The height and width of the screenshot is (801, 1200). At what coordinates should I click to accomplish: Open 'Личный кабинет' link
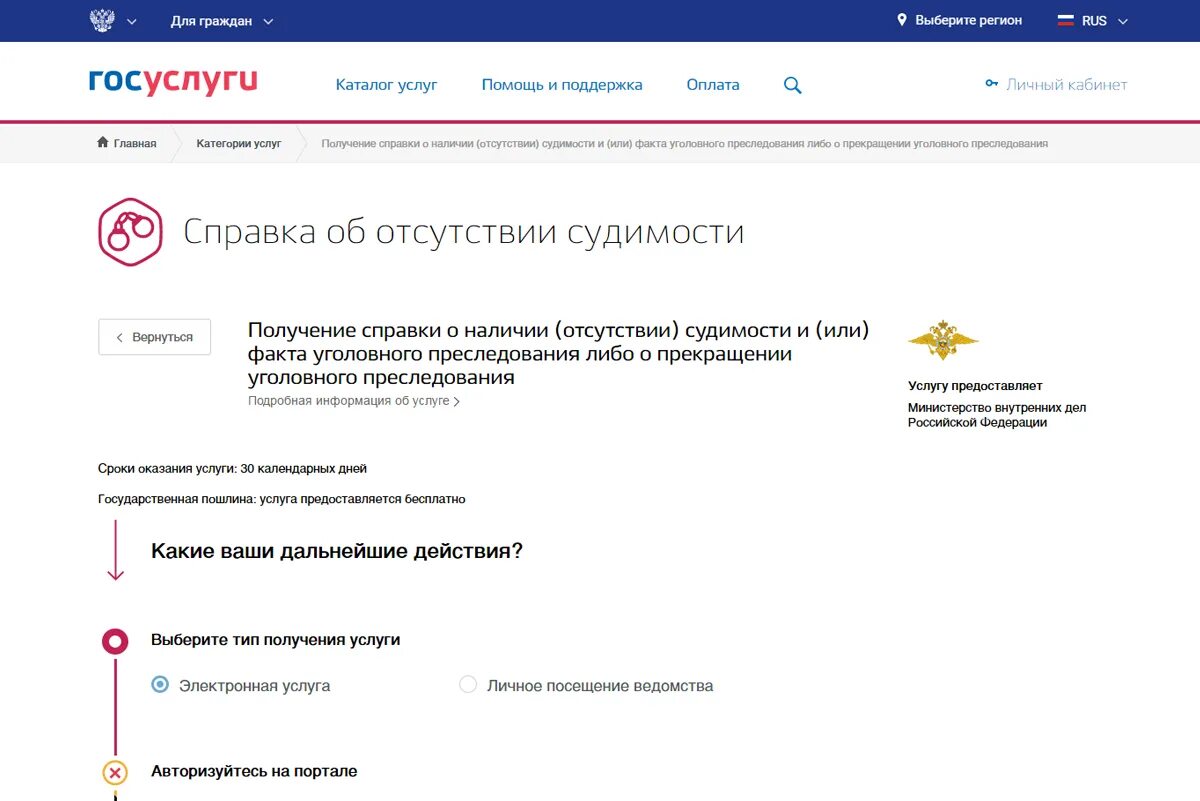(1066, 85)
